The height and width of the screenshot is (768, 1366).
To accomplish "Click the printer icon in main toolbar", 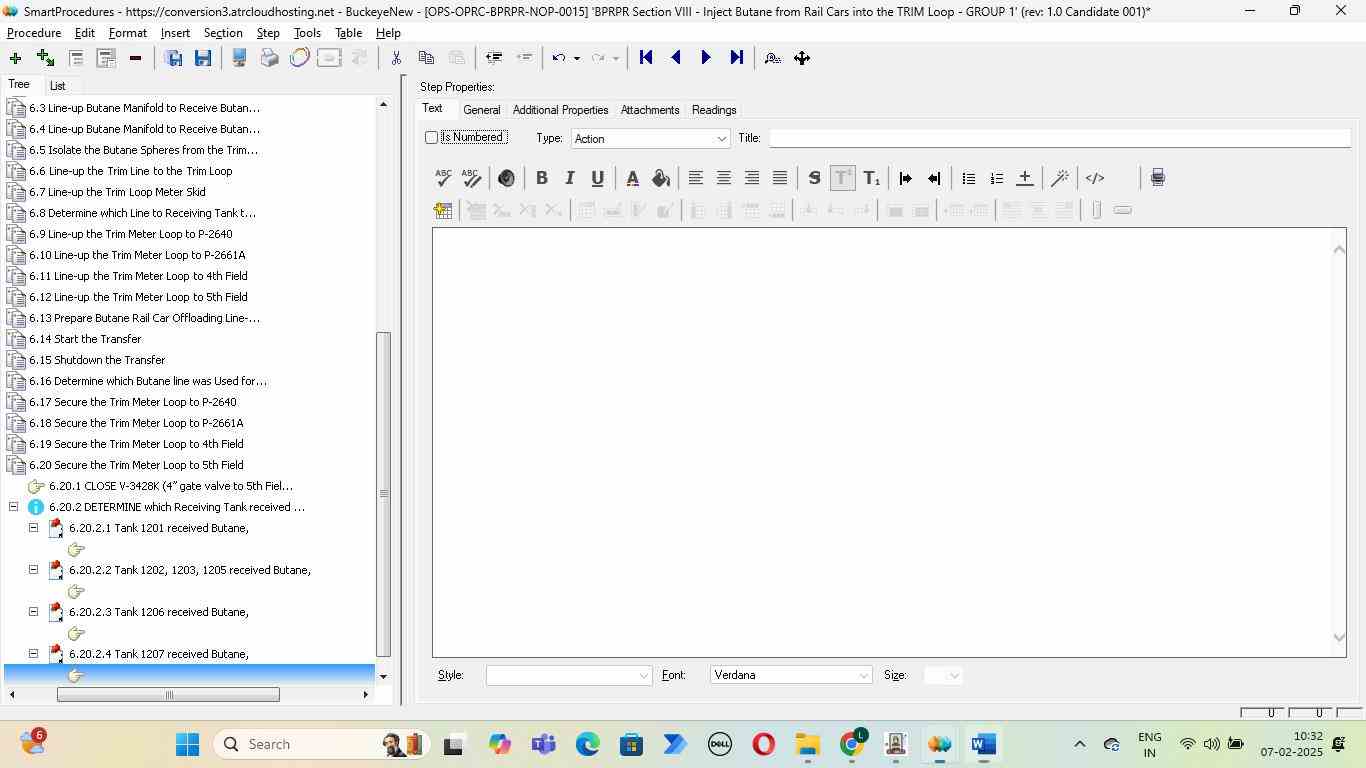I will point(269,58).
